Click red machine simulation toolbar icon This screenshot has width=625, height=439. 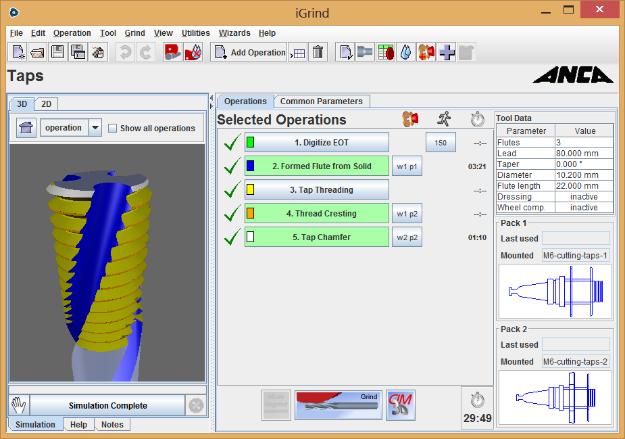(173, 52)
